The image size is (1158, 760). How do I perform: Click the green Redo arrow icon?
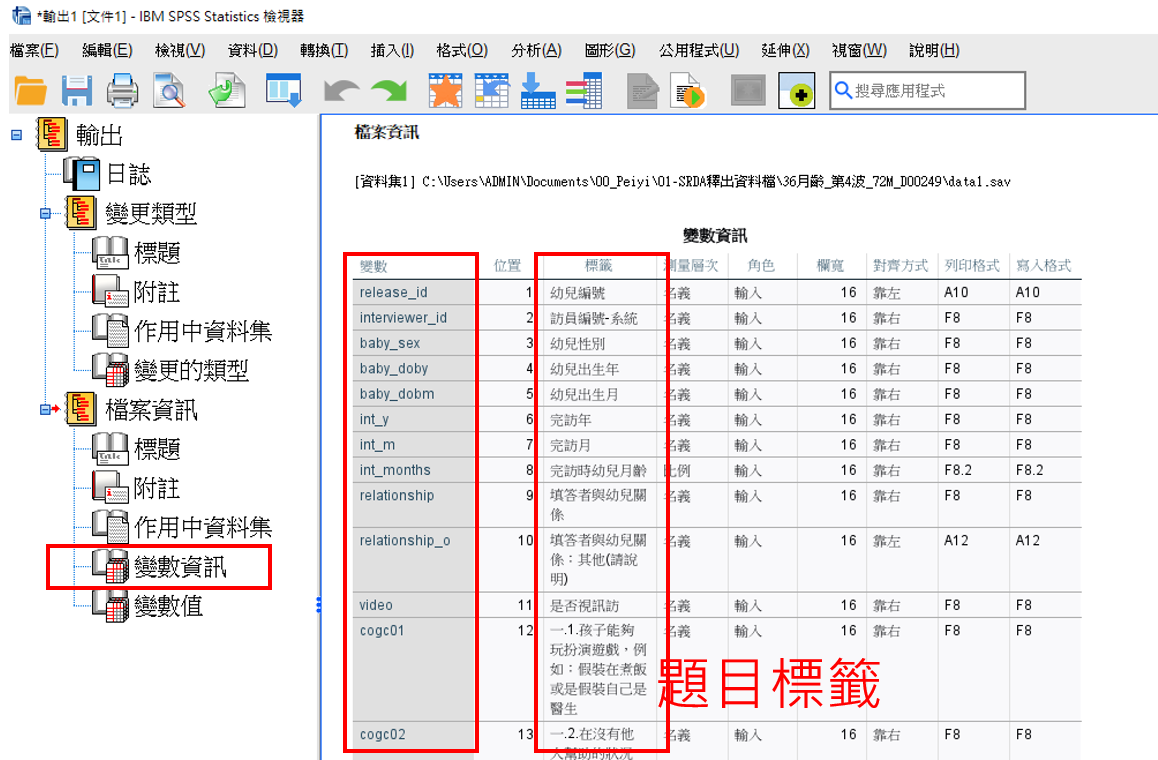point(389,91)
